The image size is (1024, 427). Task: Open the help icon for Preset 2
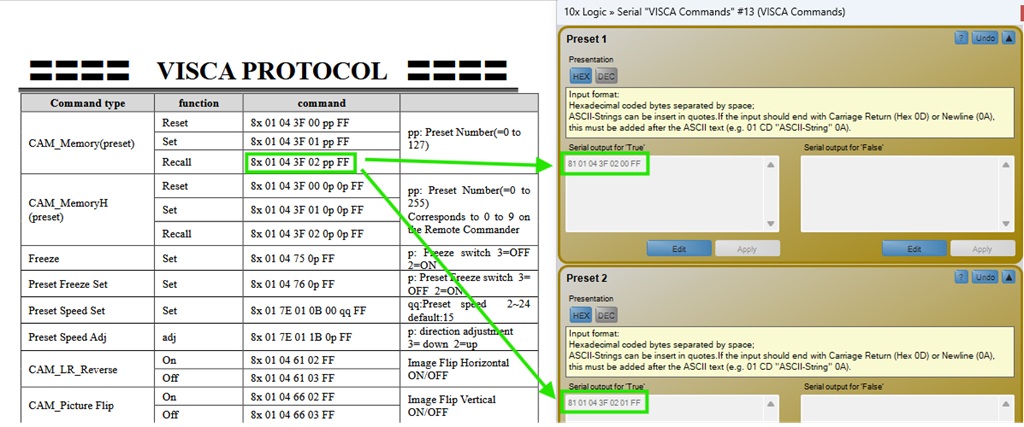[x=961, y=277]
